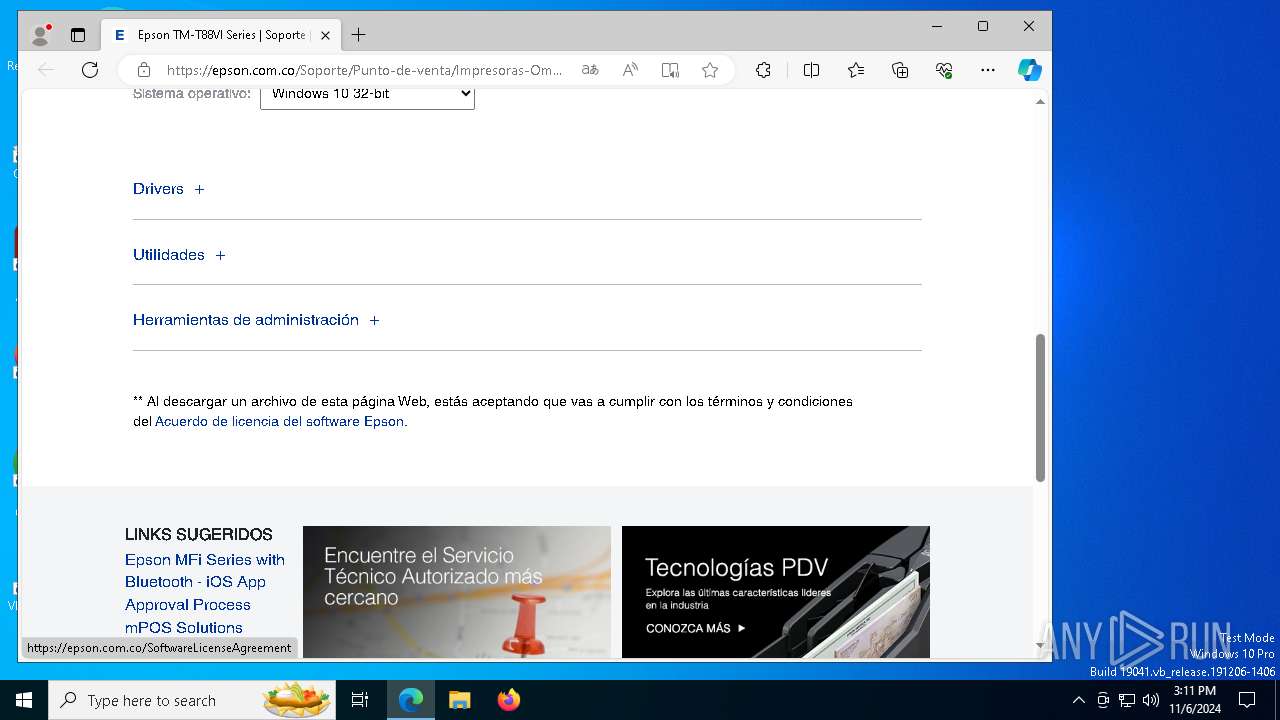Viewport: 1280px width, 720px height.
Task: Toggle split screen view
Action: point(812,70)
